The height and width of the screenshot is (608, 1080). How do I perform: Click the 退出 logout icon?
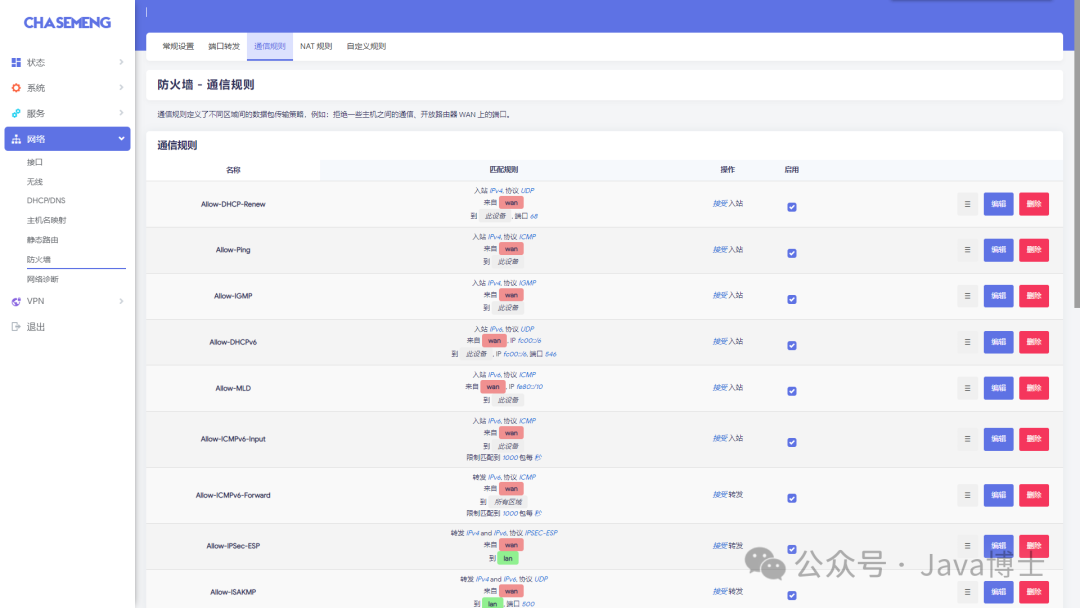pos(16,326)
